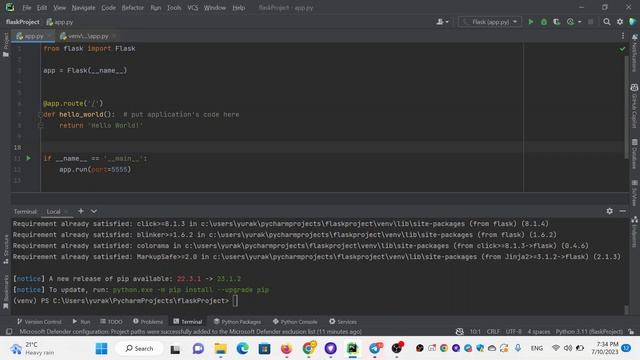
Task: Open the Refactor menu
Action: 133,8
